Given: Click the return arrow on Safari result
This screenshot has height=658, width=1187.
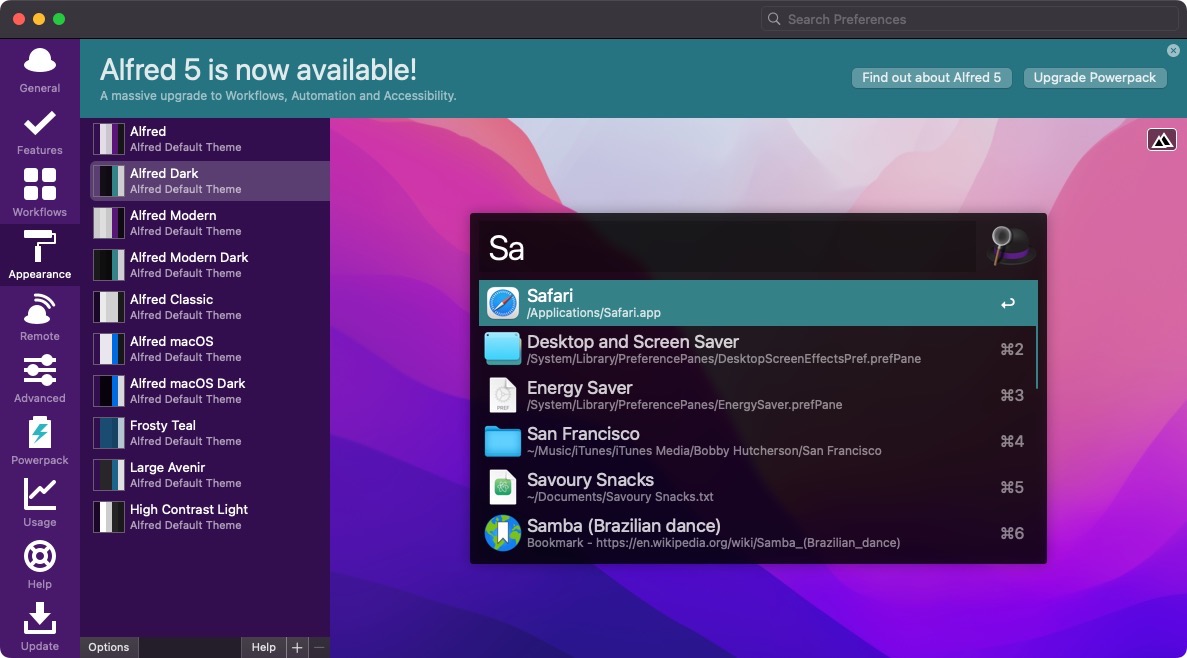Looking at the screenshot, I should [1008, 304].
